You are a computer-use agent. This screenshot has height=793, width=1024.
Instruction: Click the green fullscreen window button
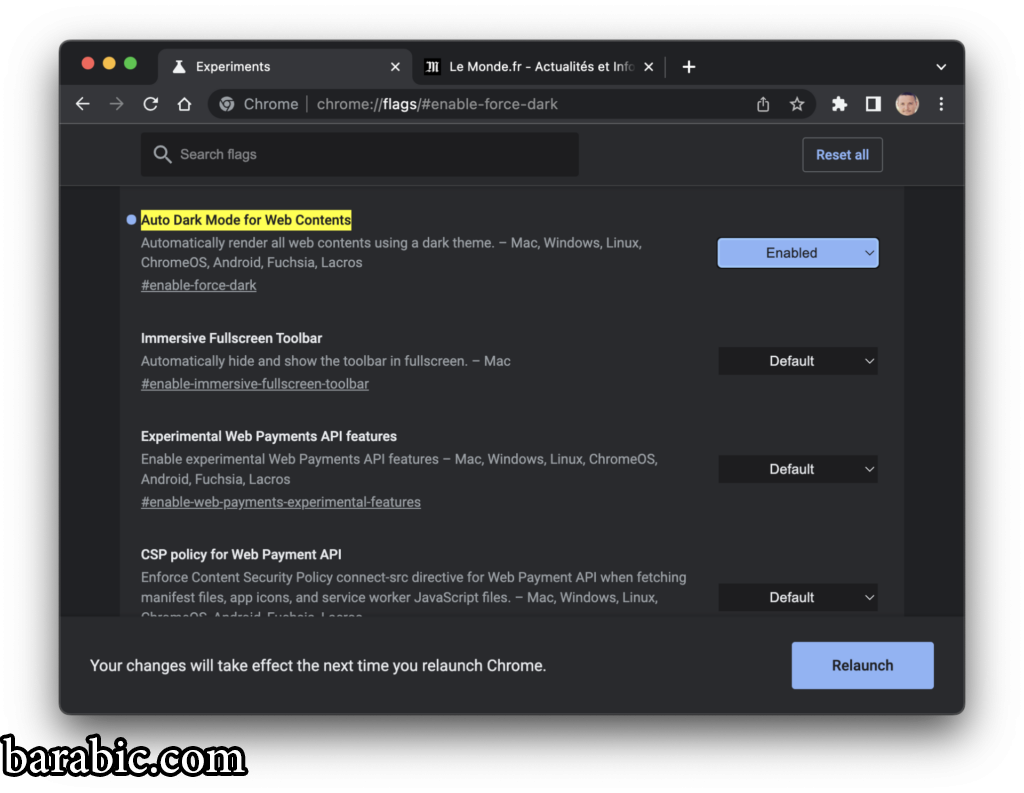(130, 63)
